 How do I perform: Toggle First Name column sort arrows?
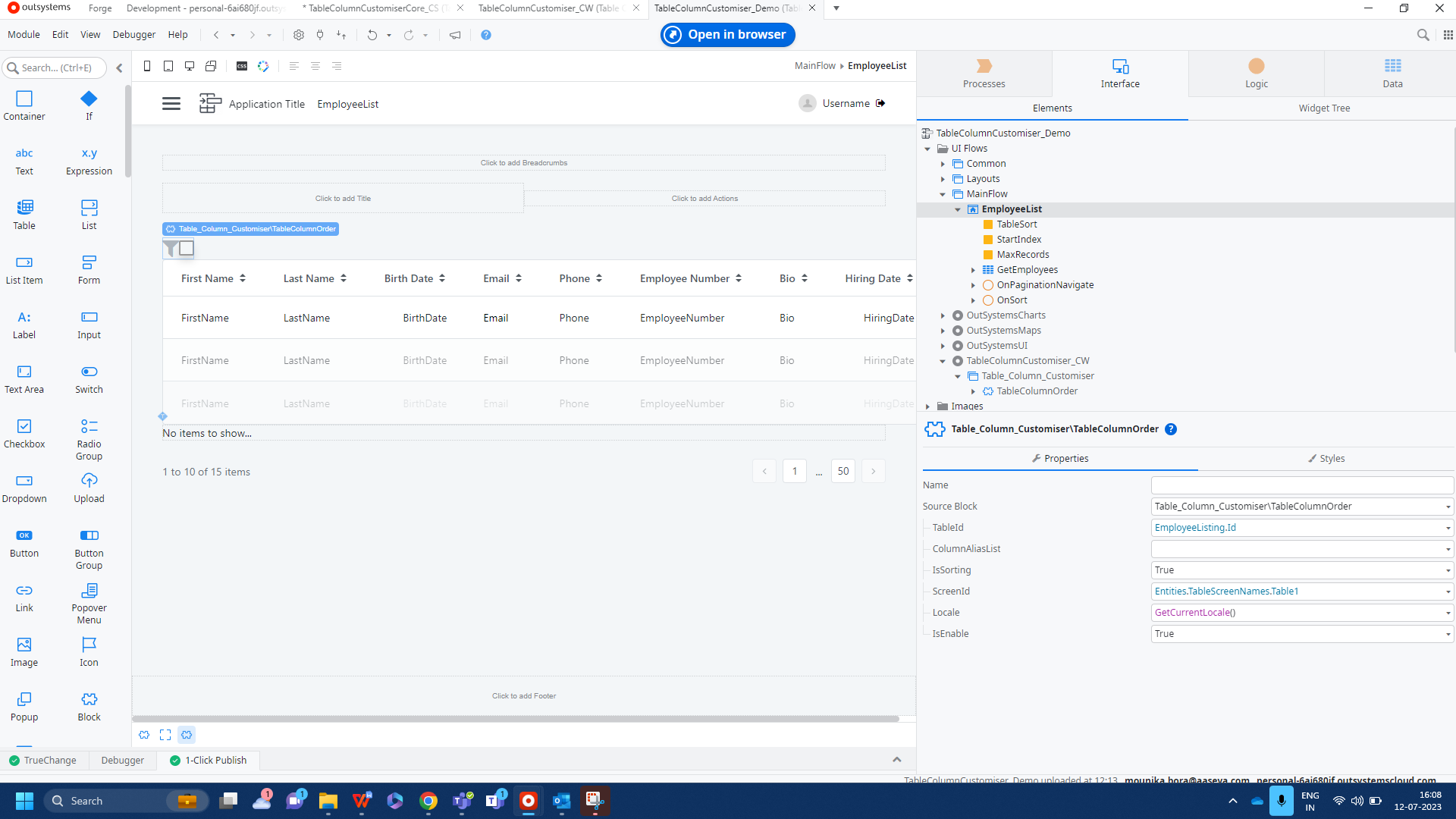[243, 278]
